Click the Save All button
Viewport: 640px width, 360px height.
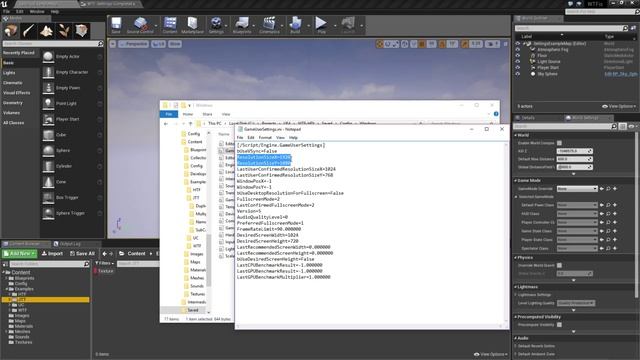click(82, 253)
